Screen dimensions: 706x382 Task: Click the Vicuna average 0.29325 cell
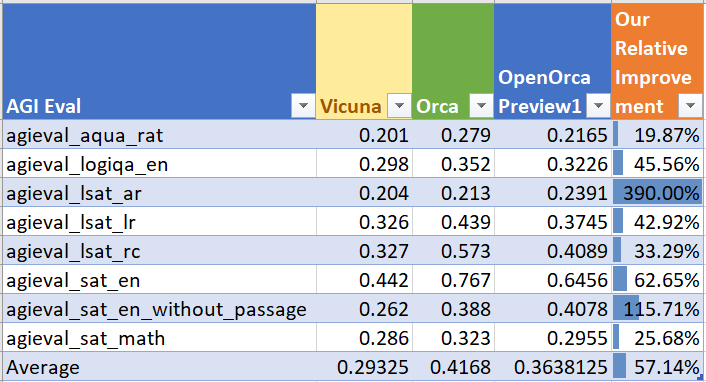coord(364,366)
